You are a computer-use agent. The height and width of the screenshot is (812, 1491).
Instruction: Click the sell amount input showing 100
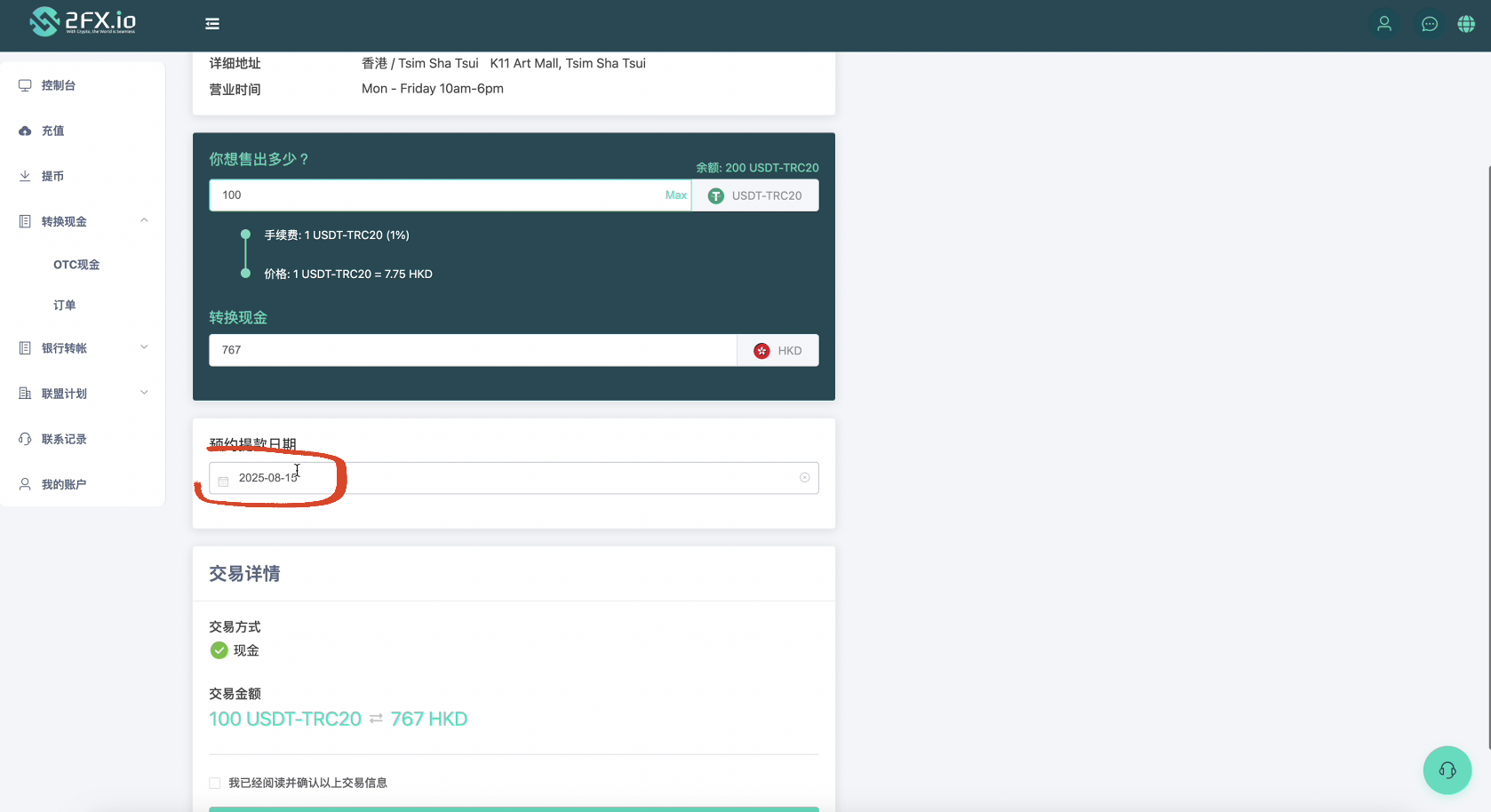[x=435, y=195]
